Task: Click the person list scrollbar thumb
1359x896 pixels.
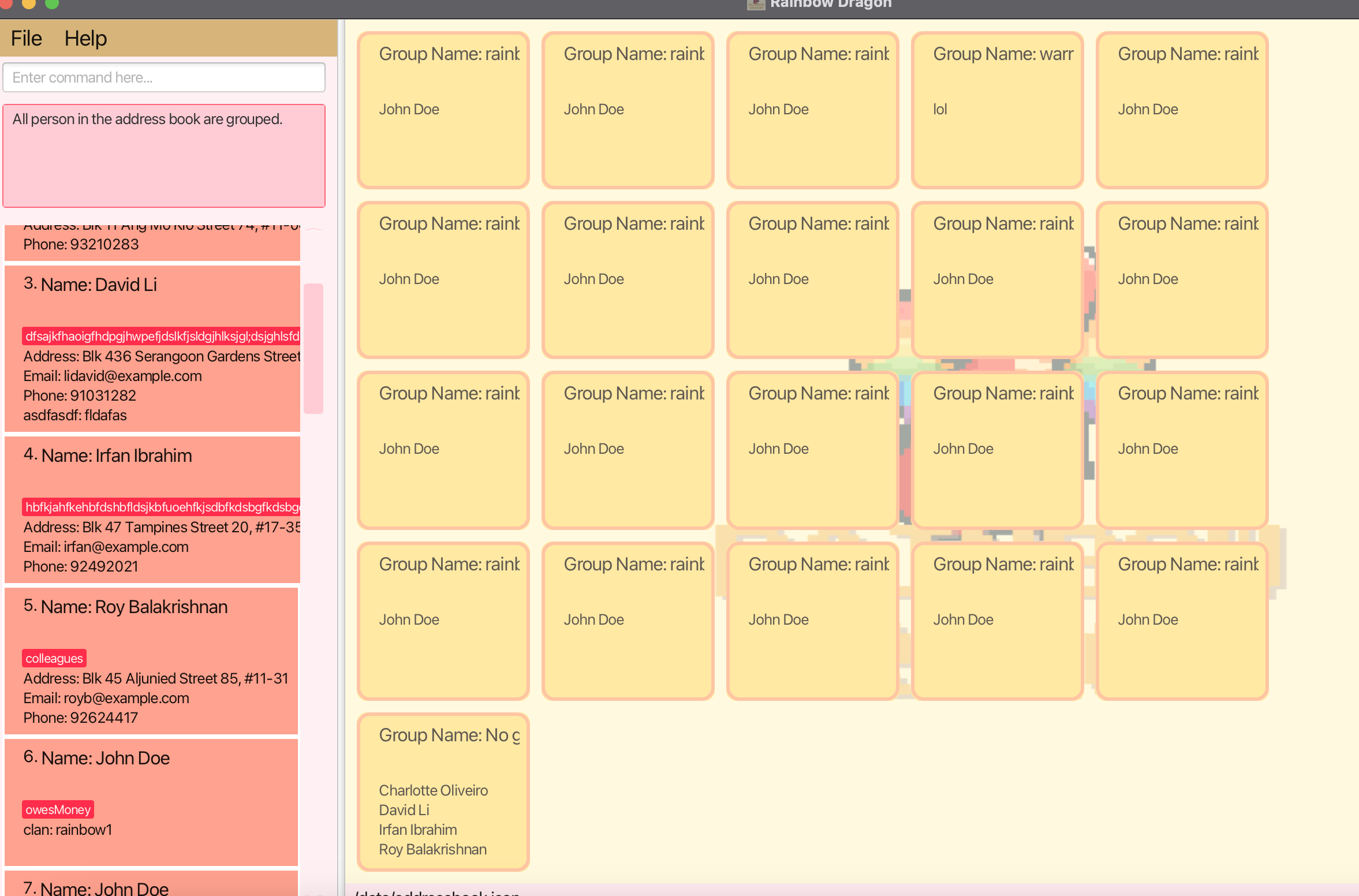Action: point(313,348)
